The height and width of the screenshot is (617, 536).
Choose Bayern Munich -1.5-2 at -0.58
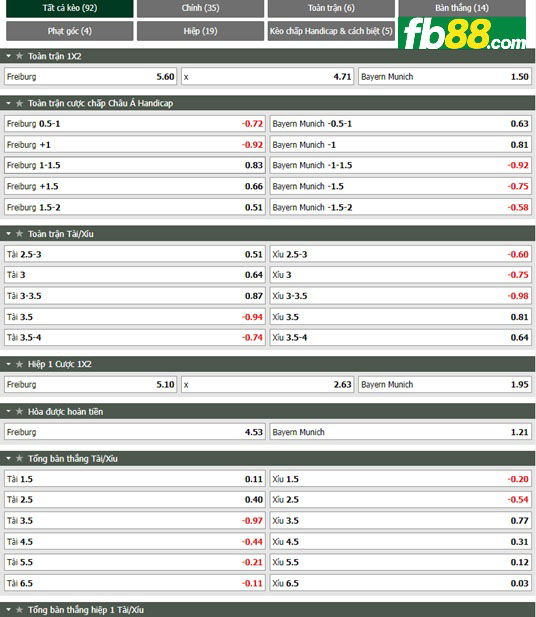401,207
